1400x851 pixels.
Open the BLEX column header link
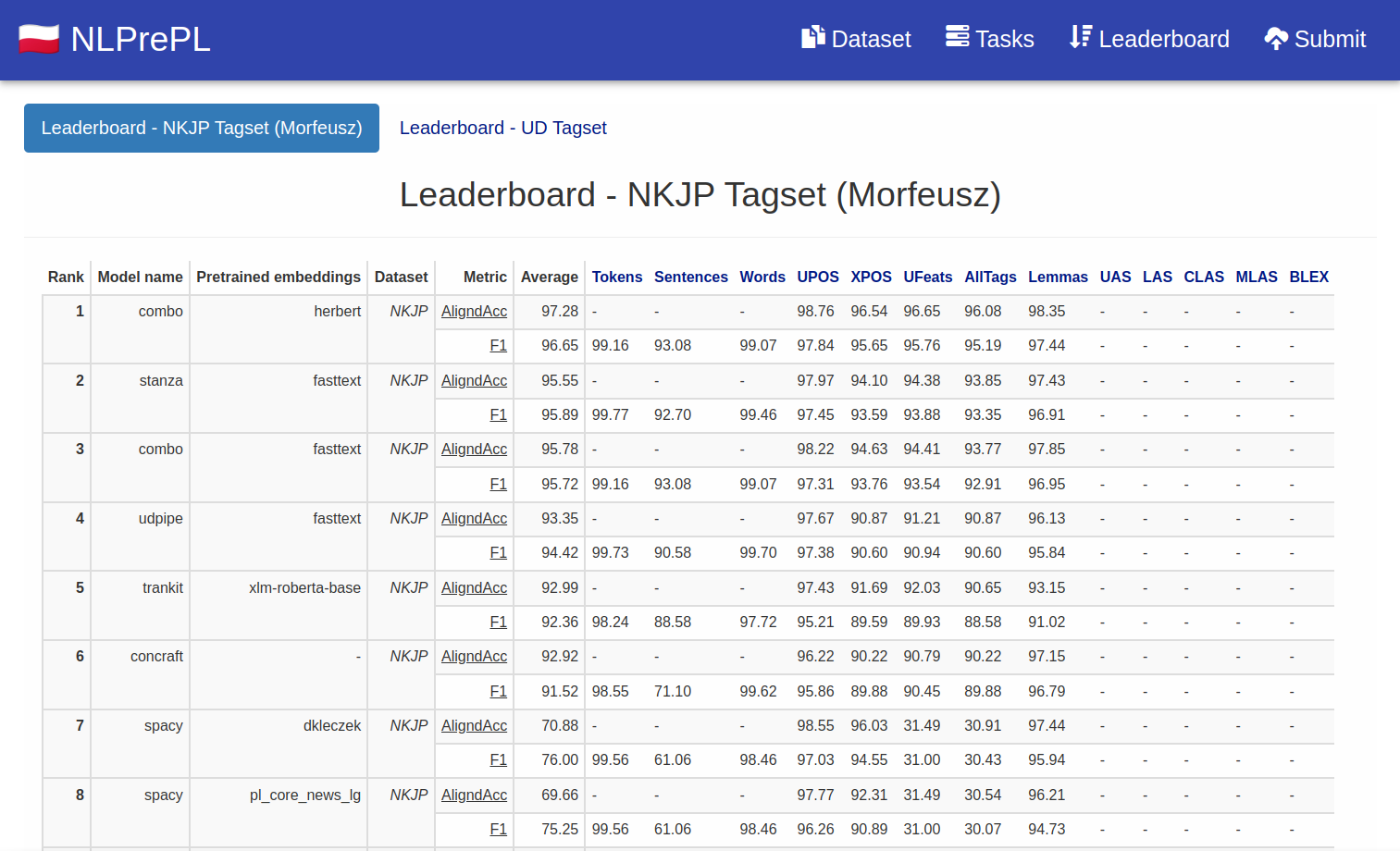(x=1308, y=277)
